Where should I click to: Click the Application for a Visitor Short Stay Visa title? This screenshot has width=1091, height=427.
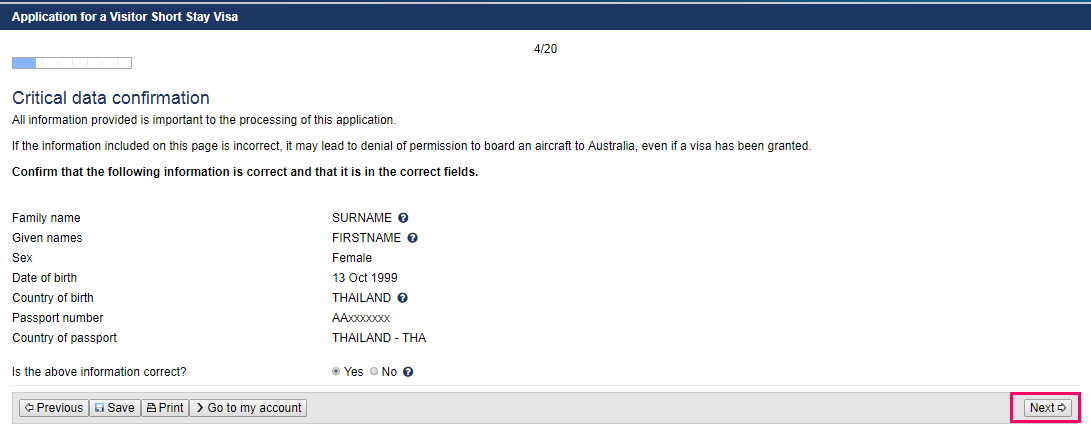pos(125,17)
